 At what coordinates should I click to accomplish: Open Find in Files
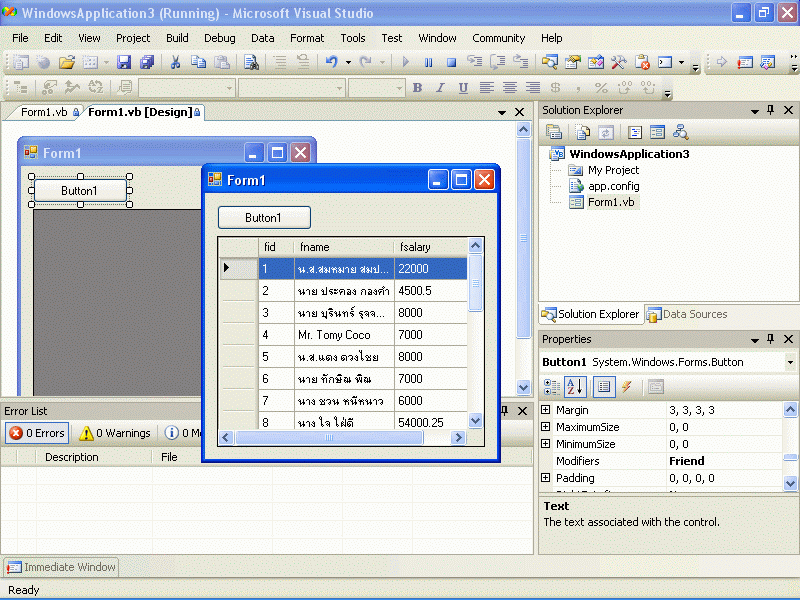251,62
